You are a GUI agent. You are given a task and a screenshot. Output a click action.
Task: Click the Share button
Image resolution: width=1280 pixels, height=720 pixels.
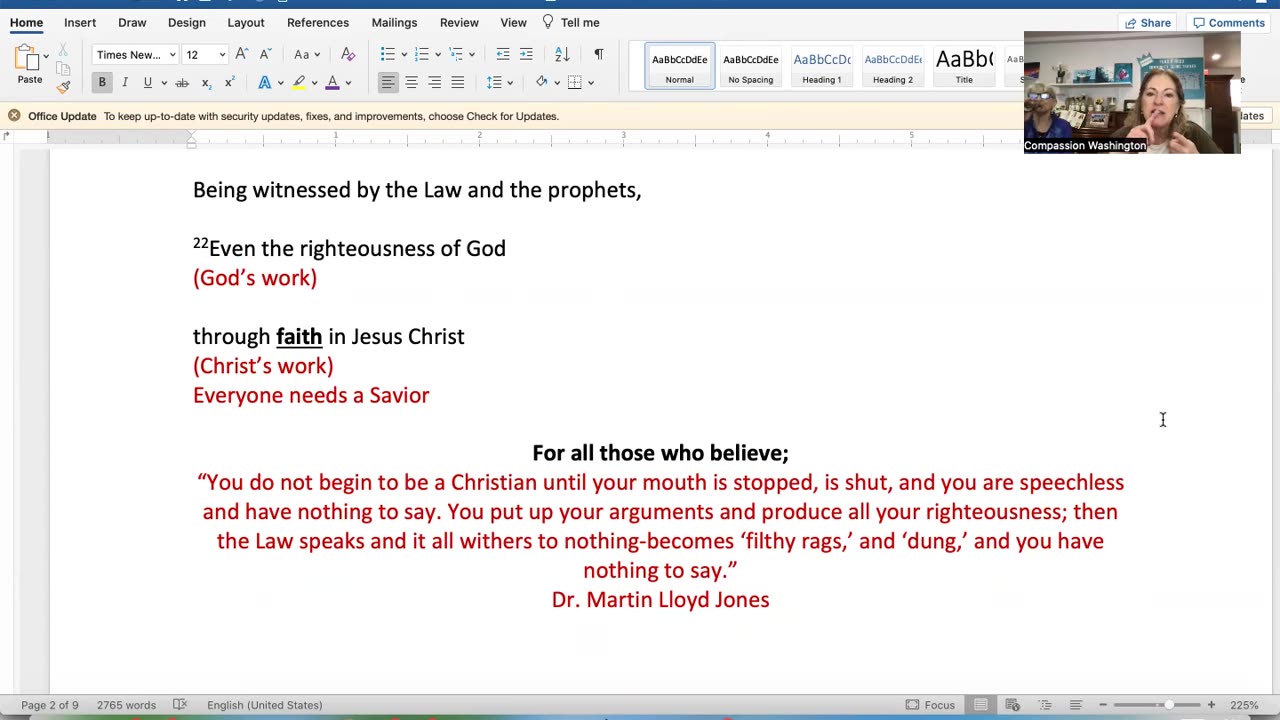point(1148,23)
